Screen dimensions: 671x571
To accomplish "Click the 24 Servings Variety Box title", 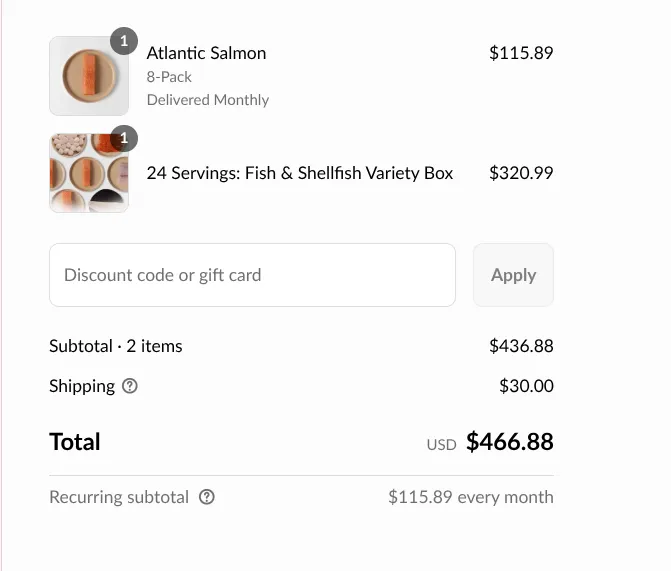I will coord(300,173).
